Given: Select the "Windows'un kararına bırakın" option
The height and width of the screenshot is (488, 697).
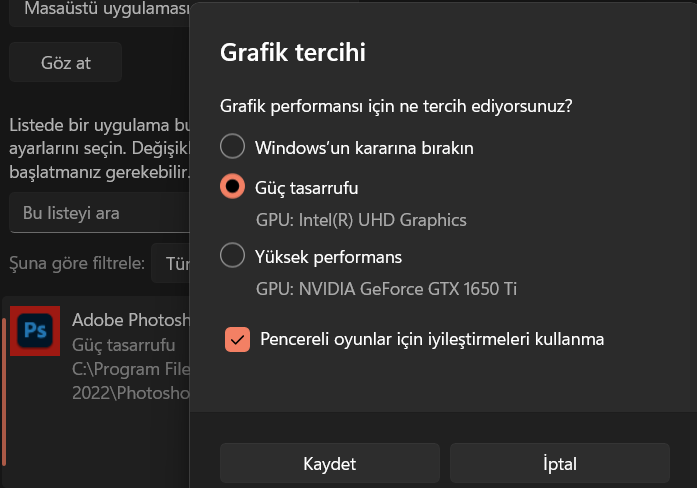Looking at the screenshot, I should tap(232, 147).
